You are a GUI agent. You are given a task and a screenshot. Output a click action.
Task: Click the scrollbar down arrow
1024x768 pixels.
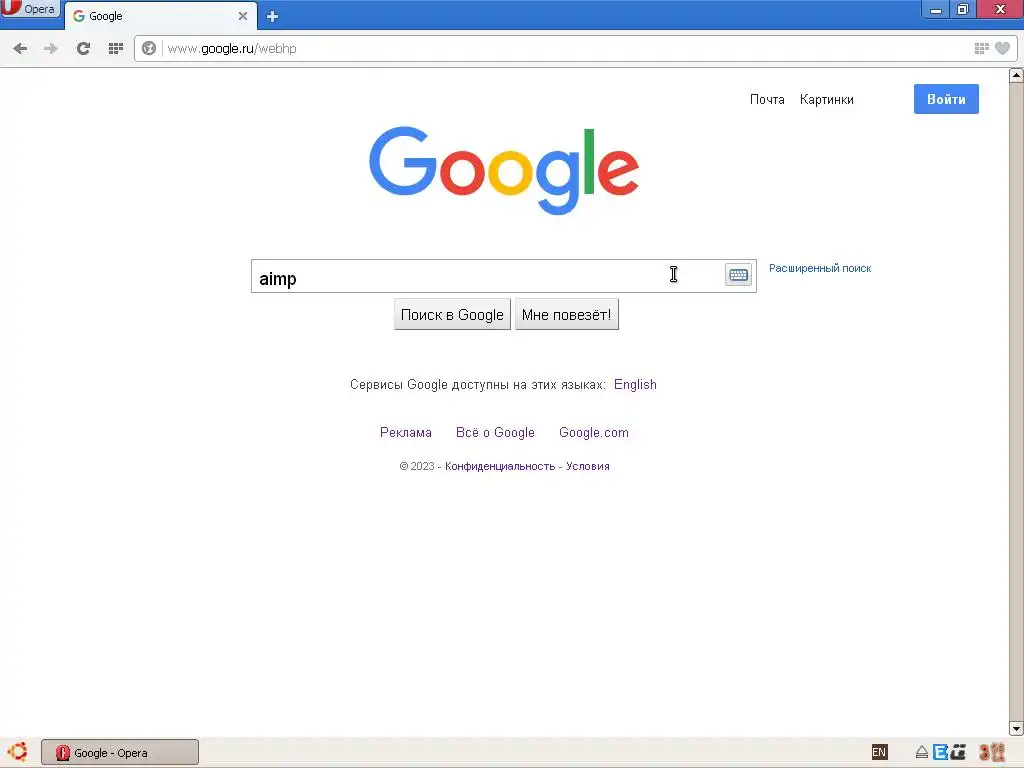(x=1016, y=728)
